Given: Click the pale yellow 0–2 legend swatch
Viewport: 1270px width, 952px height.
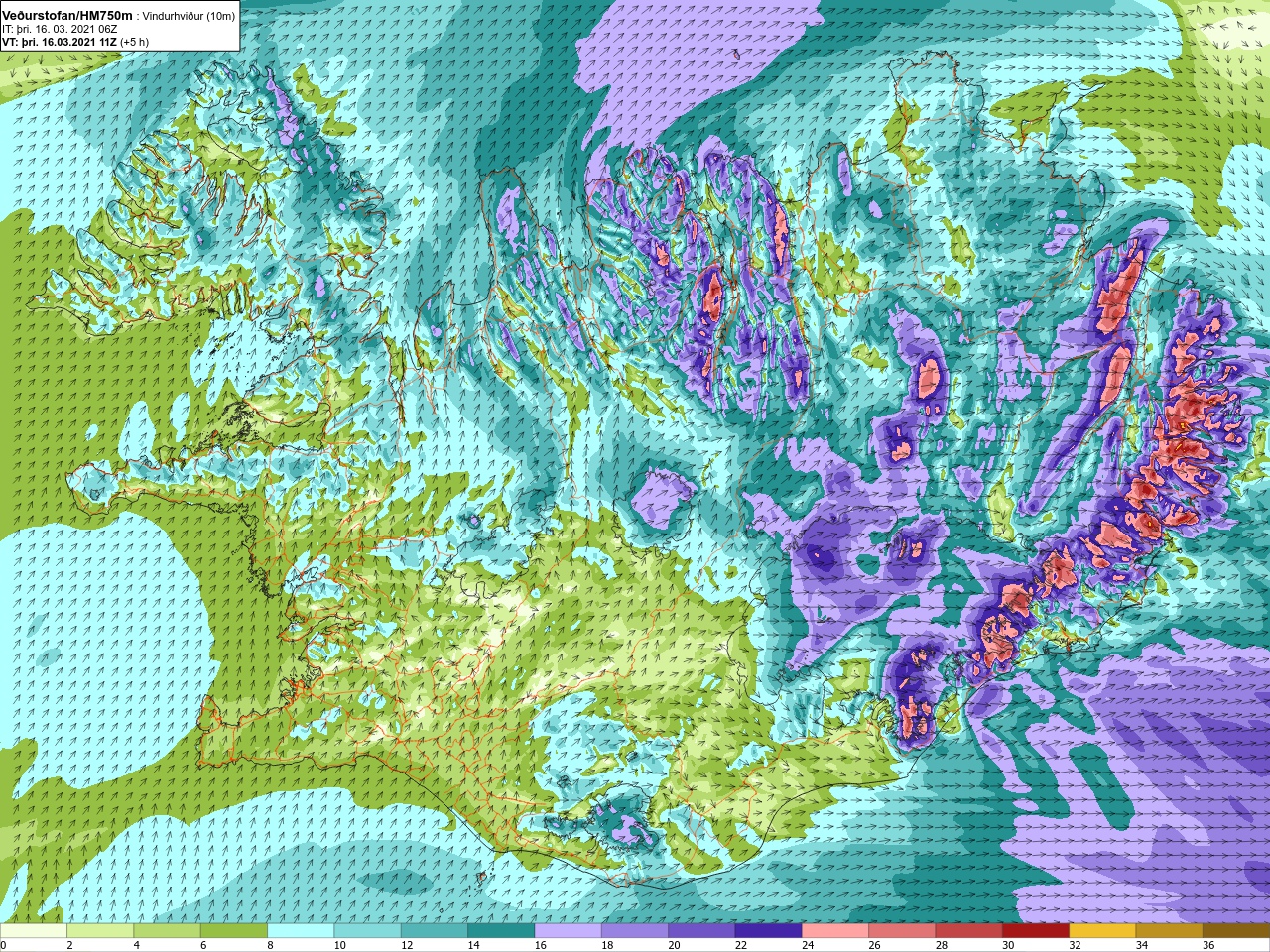Looking at the screenshot, I should (x=34, y=930).
